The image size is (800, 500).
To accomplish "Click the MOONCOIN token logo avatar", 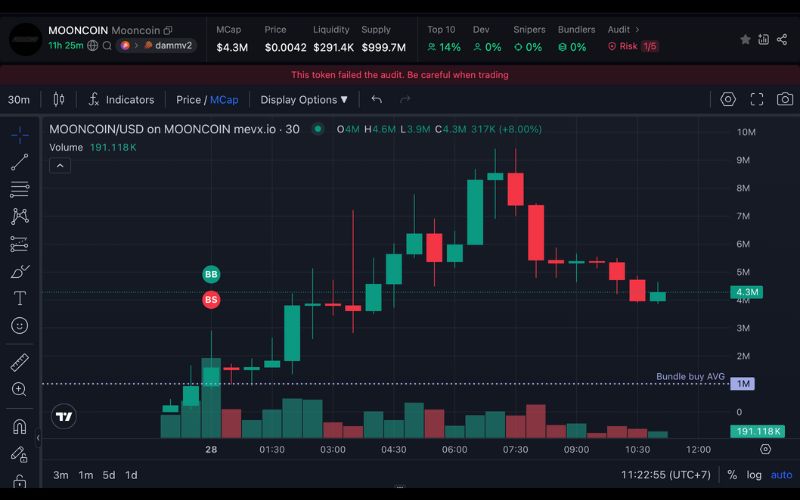I will tap(26, 39).
